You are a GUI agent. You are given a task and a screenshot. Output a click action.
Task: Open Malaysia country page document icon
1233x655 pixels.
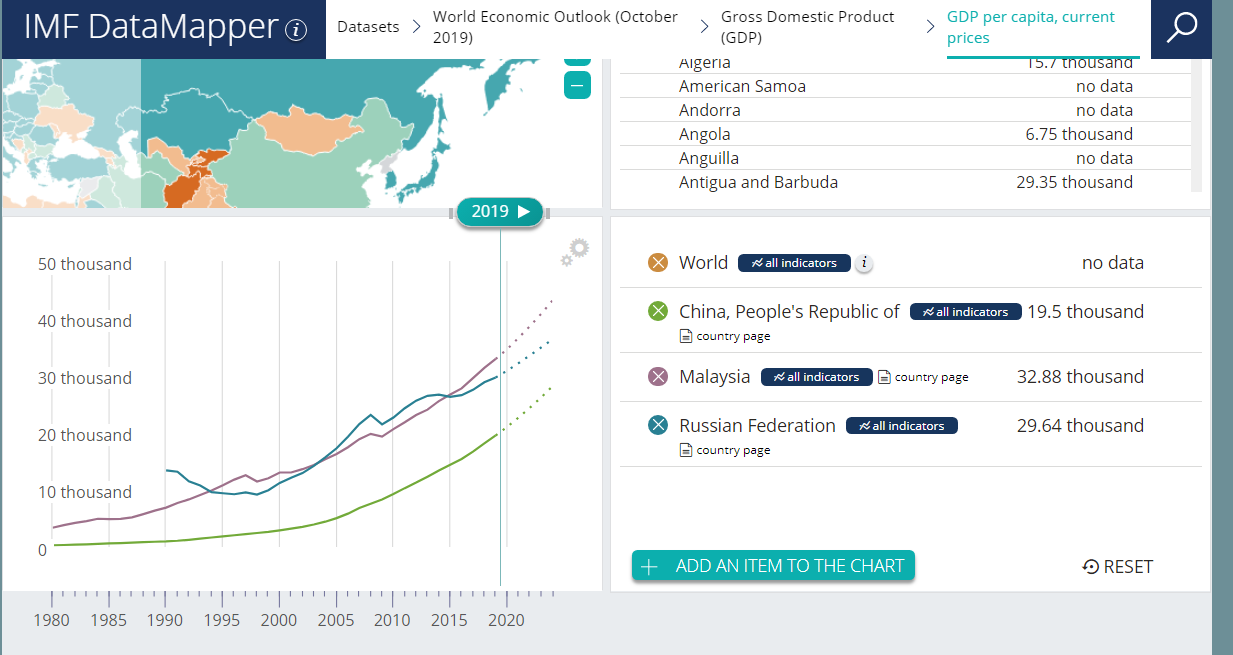click(x=884, y=377)
